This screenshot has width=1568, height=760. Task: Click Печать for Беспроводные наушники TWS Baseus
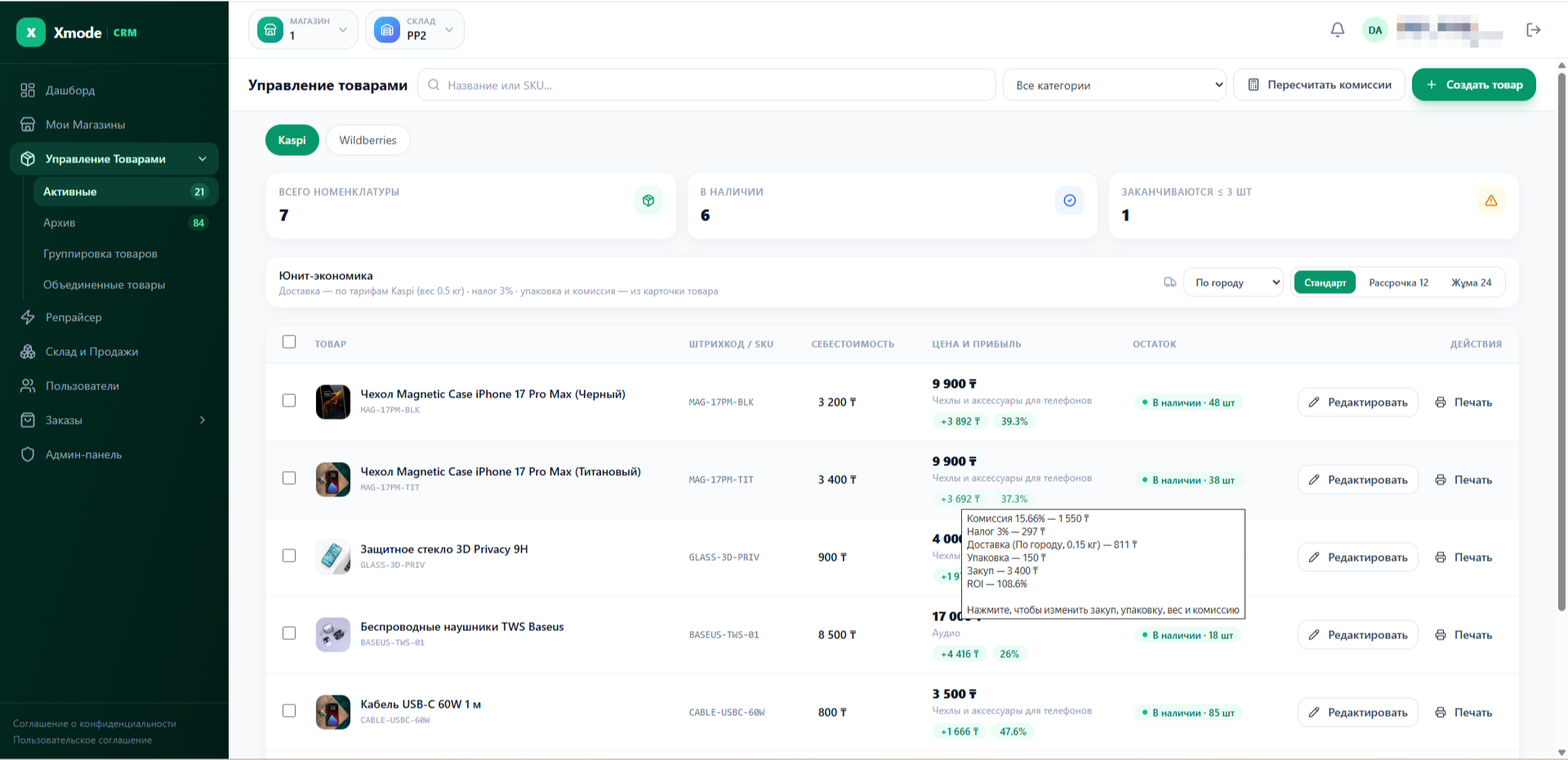point(1463,635)
